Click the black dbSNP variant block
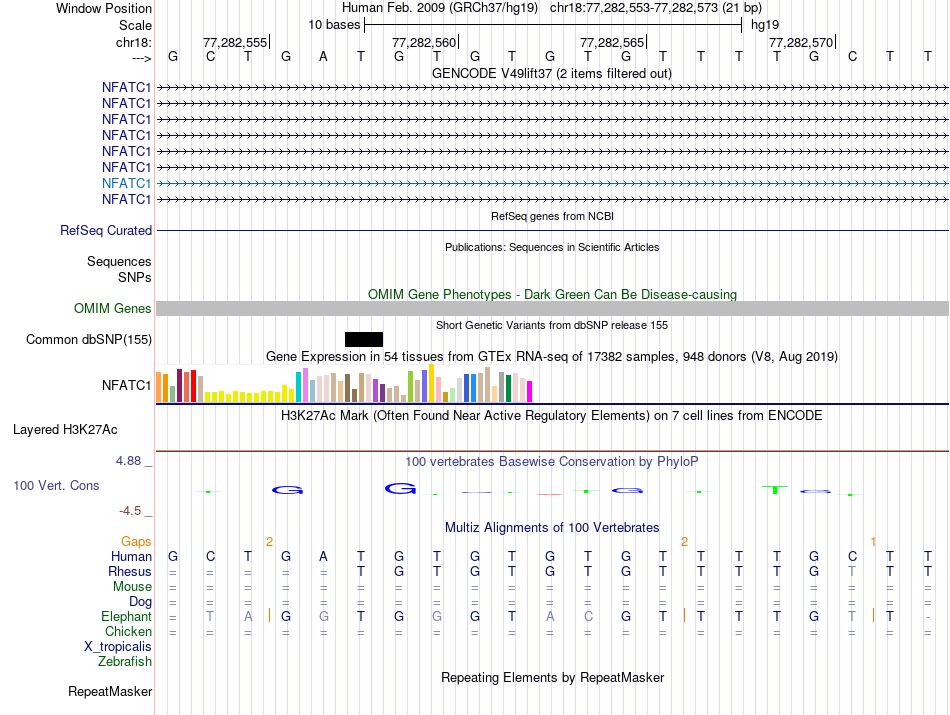 [364, 339]
